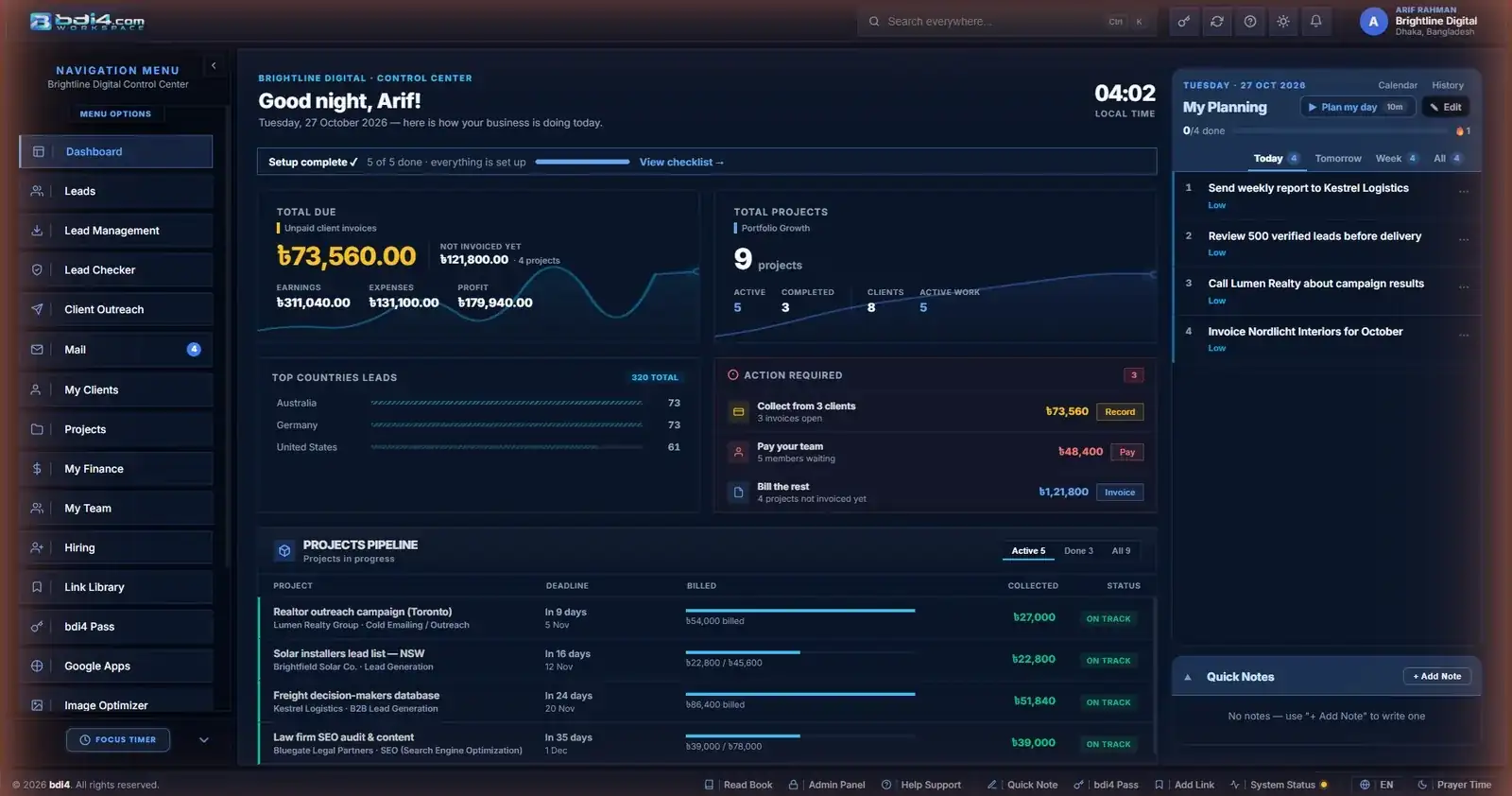This screenshot has height=796, width=1512.
Task: Focus the Search everywhere field
Action: (x=1006, y=21)
